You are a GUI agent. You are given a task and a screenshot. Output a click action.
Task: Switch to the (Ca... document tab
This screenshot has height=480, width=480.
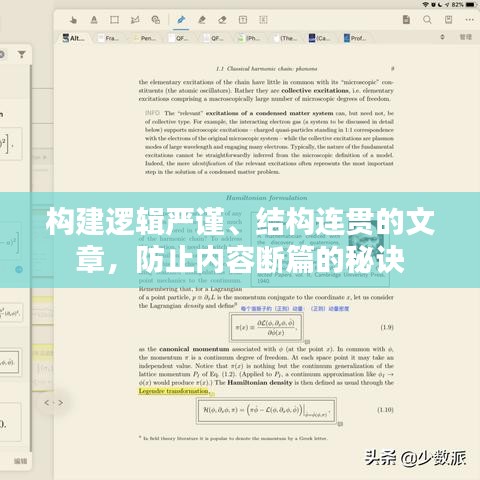click(319, 38)
